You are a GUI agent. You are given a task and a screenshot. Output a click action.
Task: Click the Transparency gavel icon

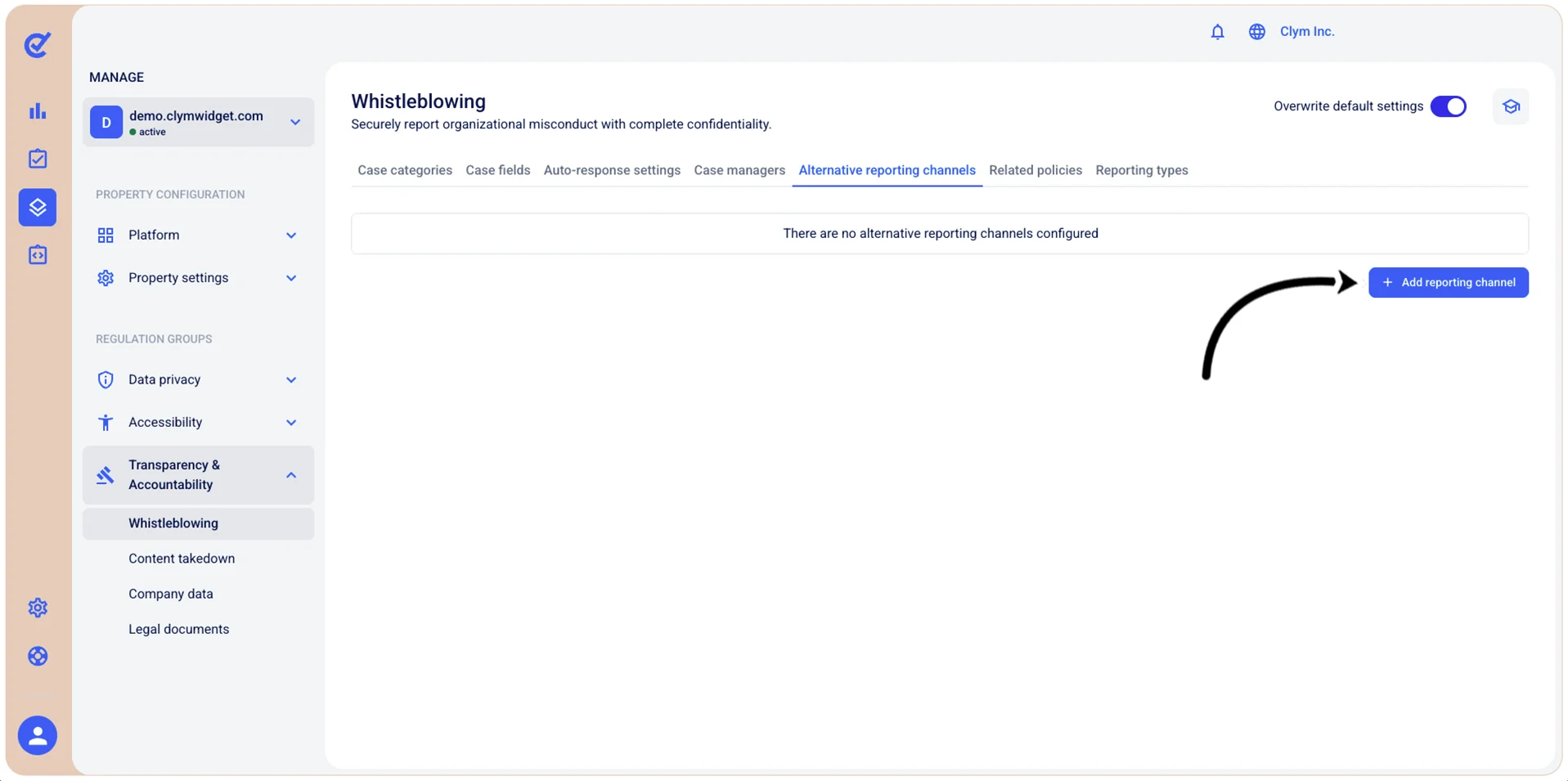106,475
